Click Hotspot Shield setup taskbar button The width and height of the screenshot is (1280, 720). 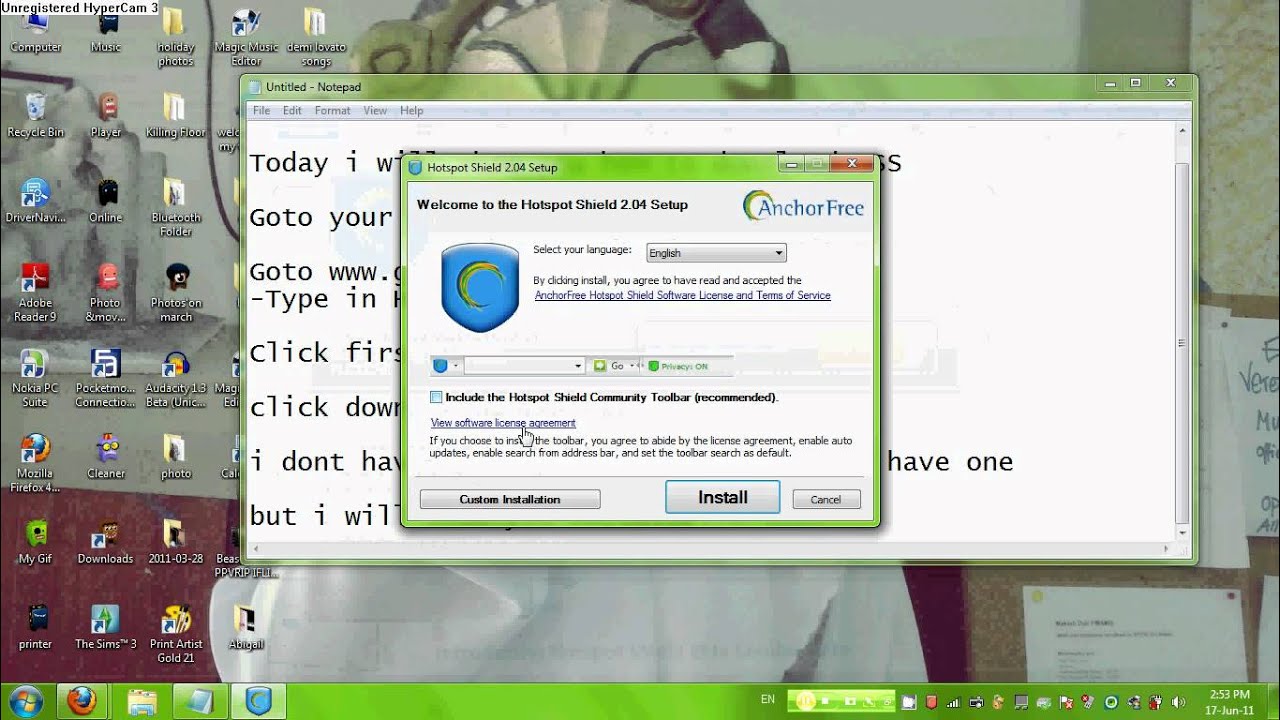tap(259, 701)
